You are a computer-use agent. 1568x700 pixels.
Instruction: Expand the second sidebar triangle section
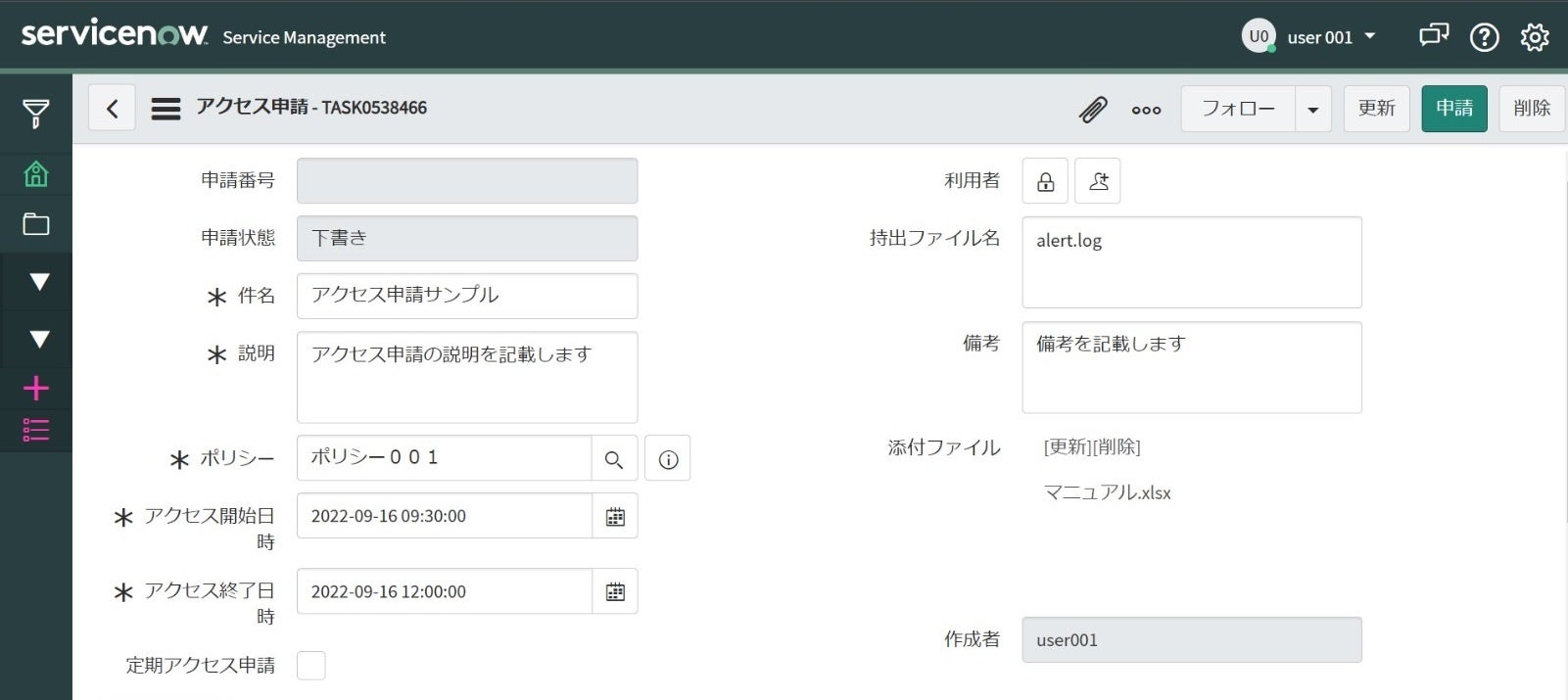[39, 340]
